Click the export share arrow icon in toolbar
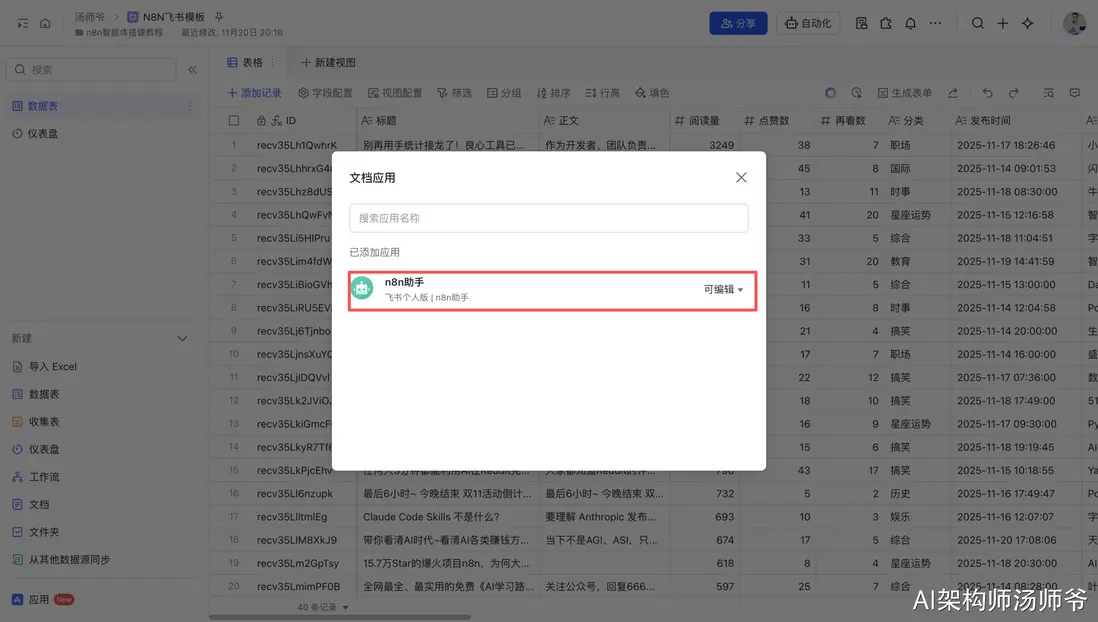The width and height of the screenshot is (1098, 622). tap(953, 92)
